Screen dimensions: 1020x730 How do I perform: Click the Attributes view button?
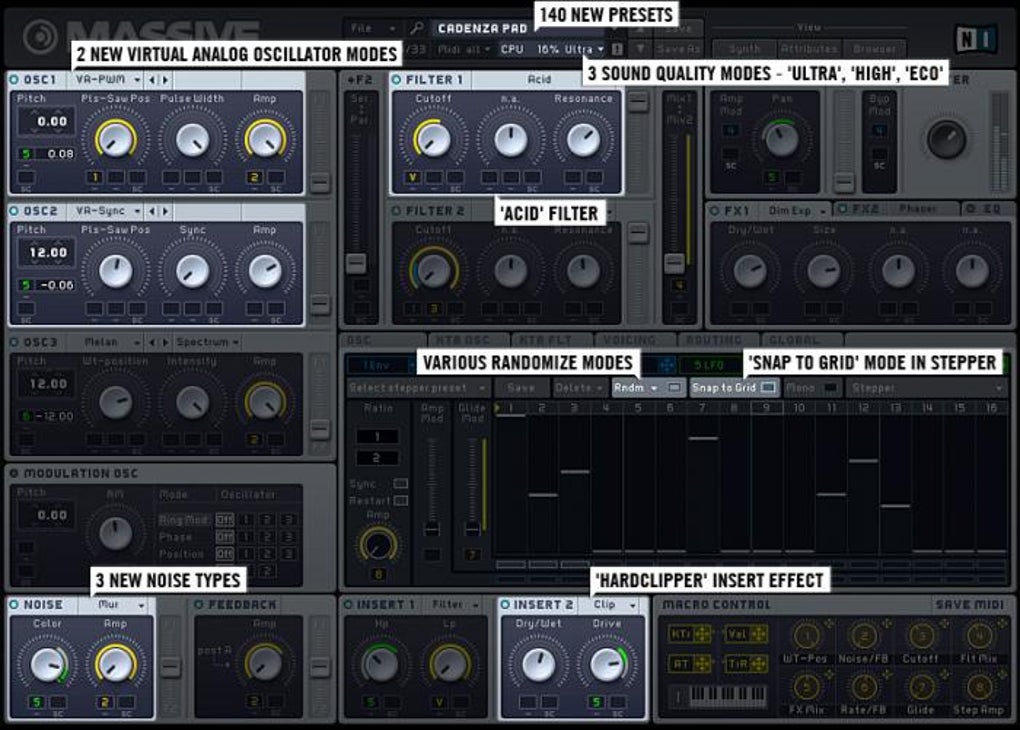(x=810, y=49)
